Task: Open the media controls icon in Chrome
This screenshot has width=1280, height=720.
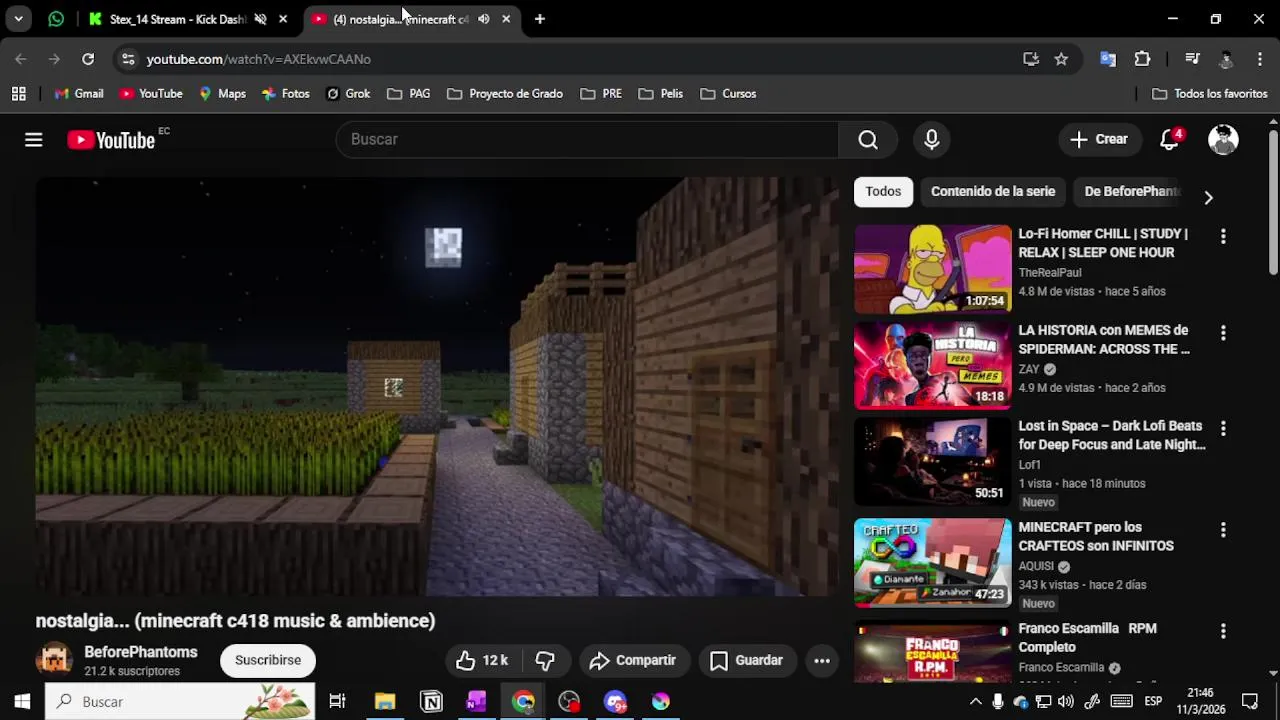Action: point(1192,59)
